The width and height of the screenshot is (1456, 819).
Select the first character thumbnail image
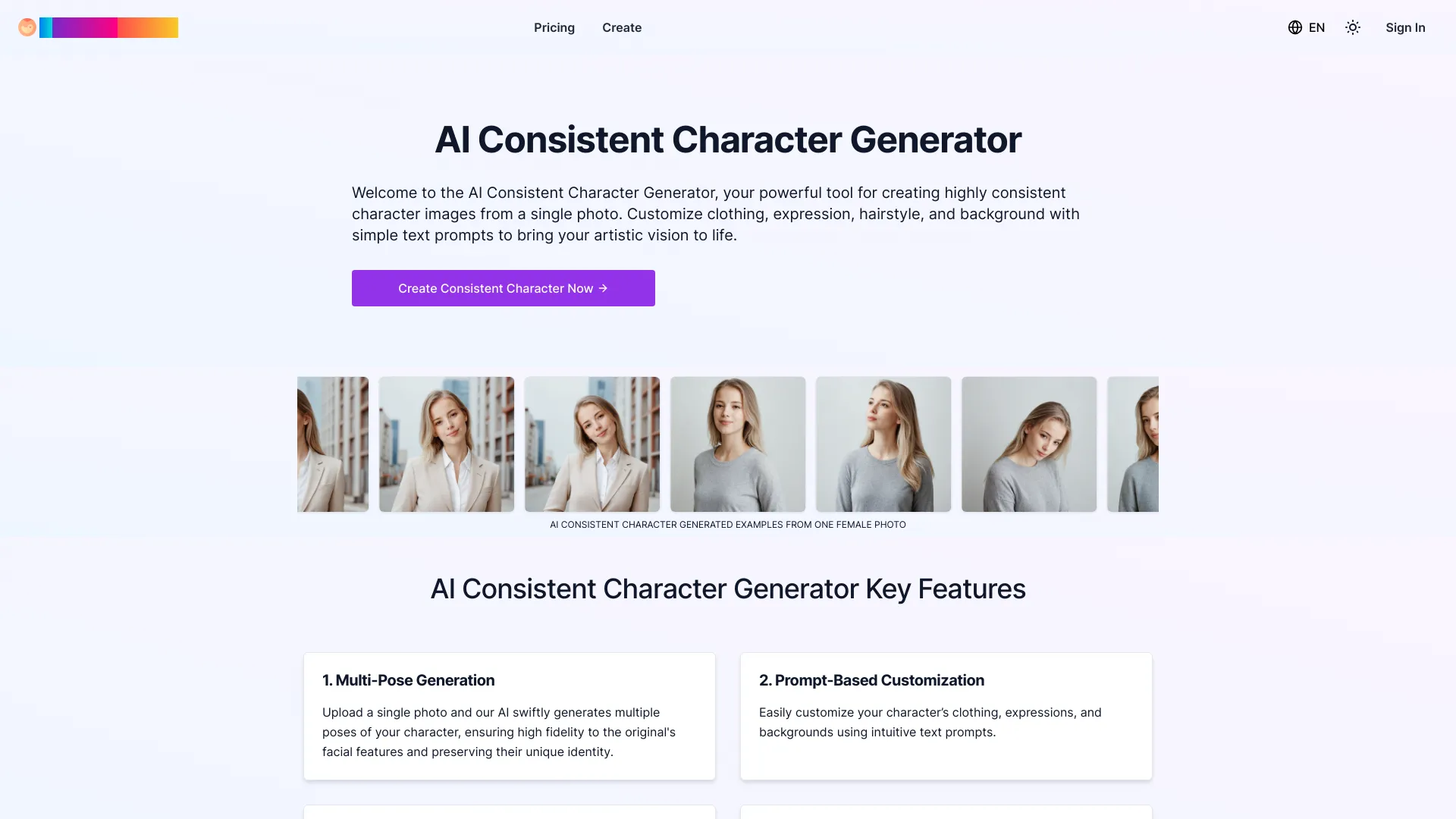[x=332, y=444]
